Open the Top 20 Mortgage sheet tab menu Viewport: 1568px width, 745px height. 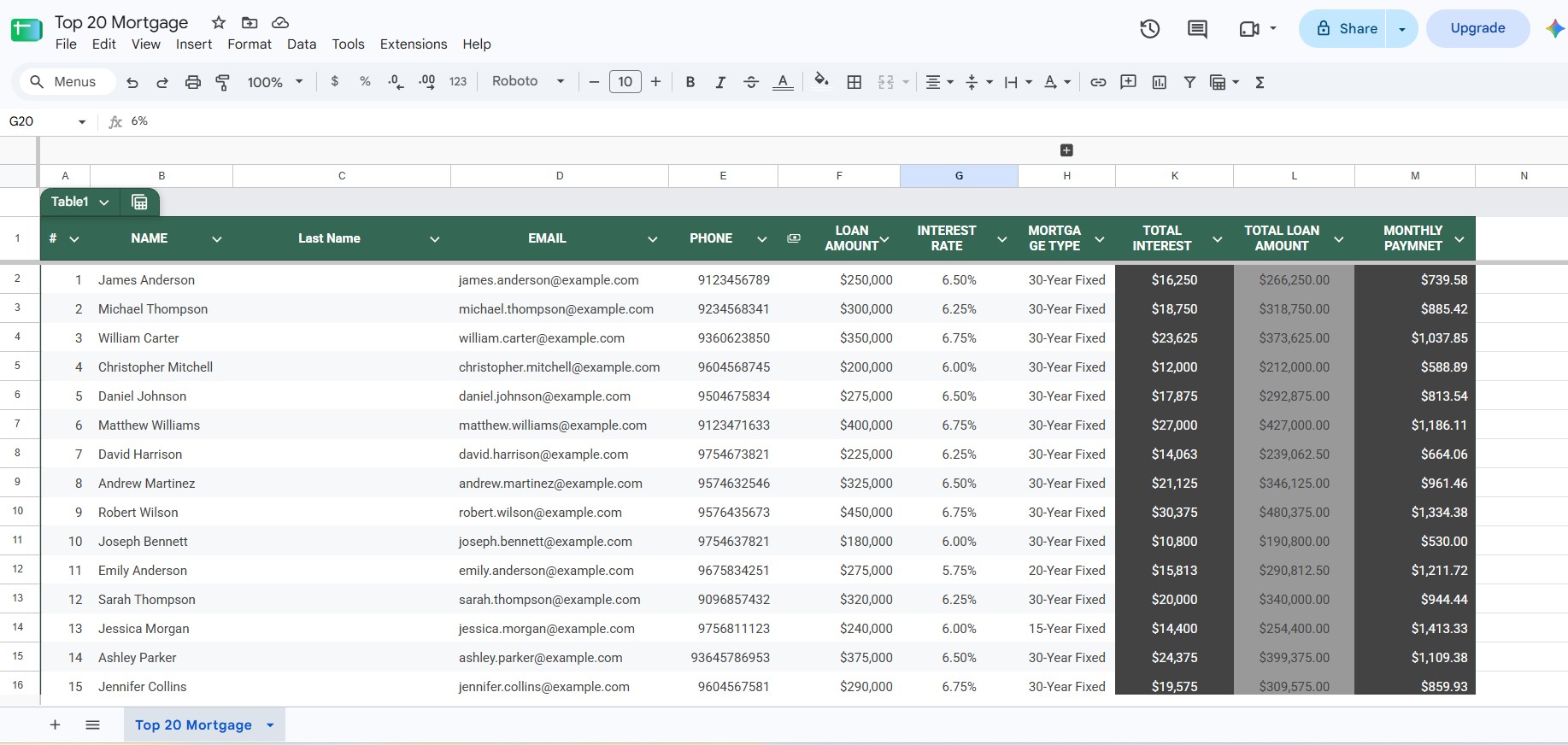point(270,725)
